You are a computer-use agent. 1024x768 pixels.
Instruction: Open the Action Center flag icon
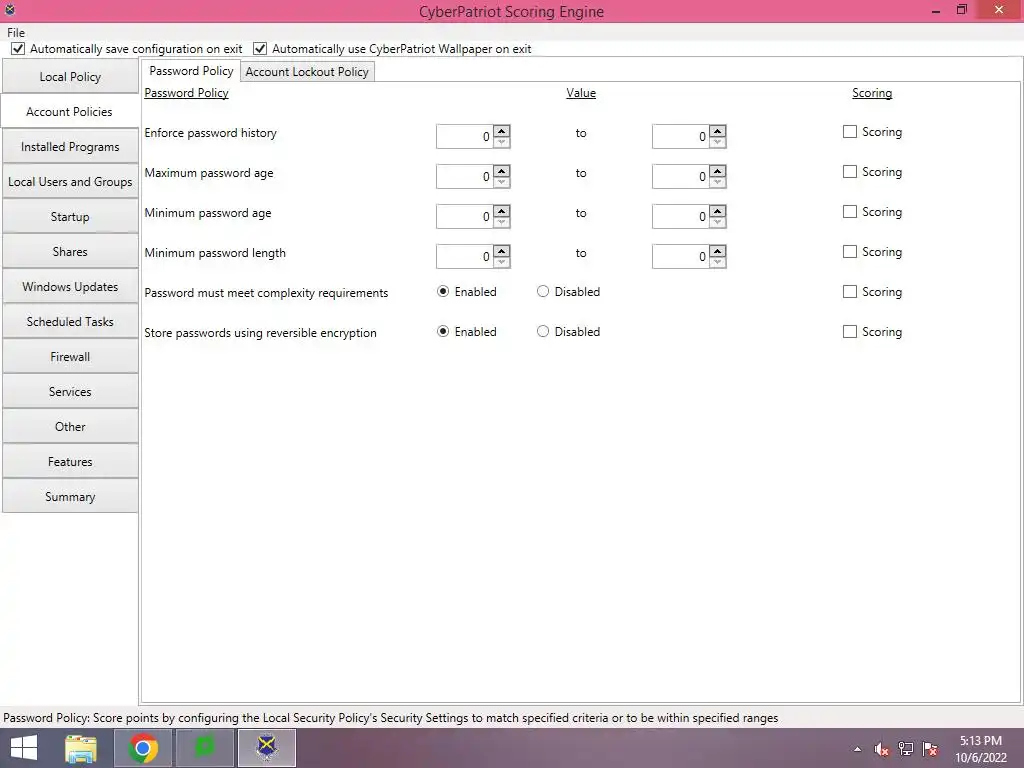coord(930,749)
